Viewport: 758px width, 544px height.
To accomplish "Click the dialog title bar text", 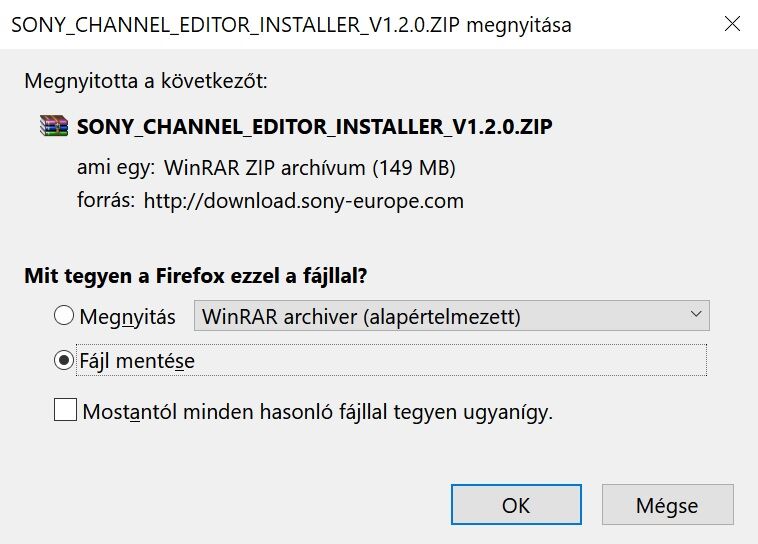I will [x=290, y=25].
